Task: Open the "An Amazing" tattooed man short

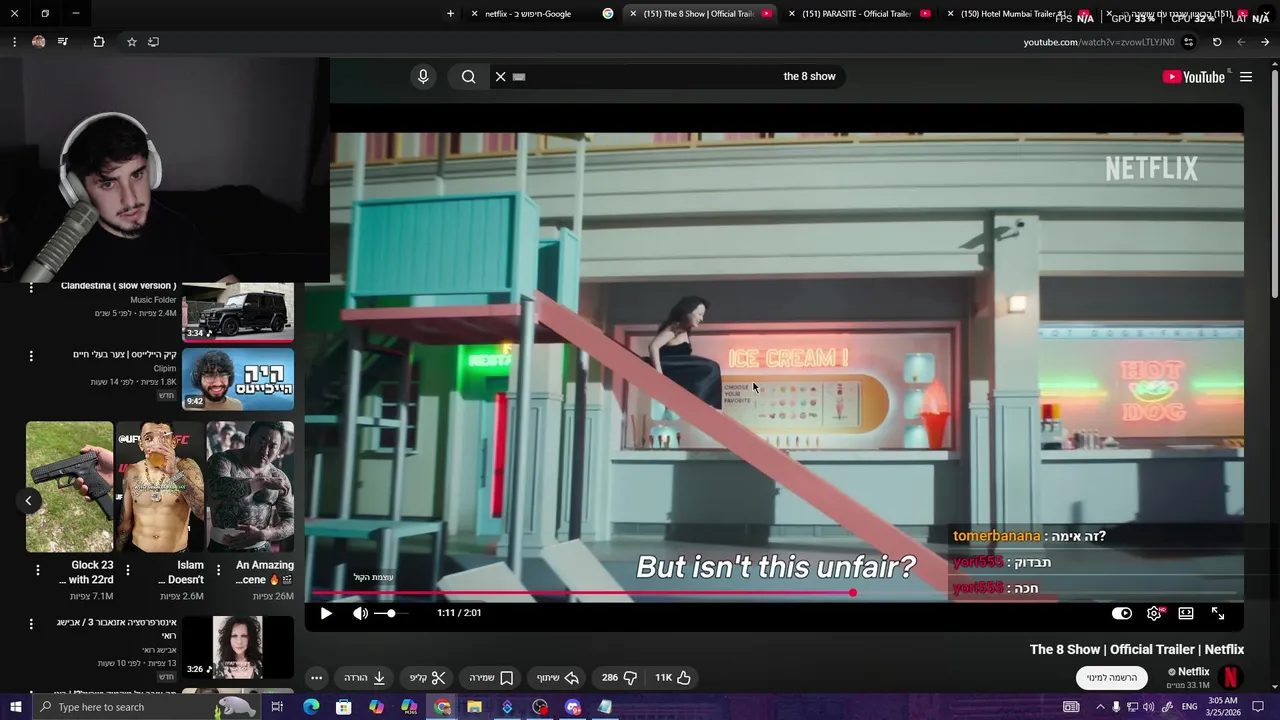Action: [x=250, y=487]
